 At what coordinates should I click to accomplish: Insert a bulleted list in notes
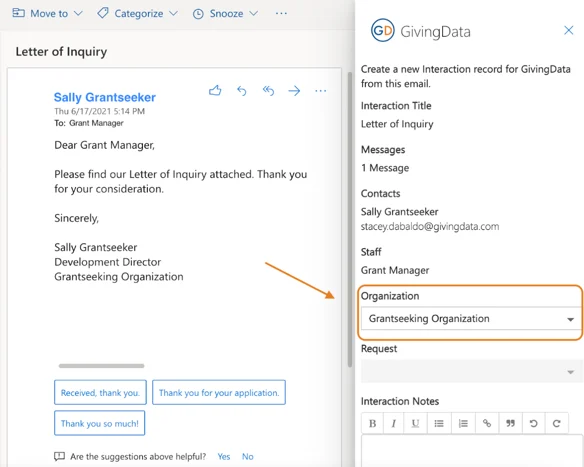click(x=439, y=423)
